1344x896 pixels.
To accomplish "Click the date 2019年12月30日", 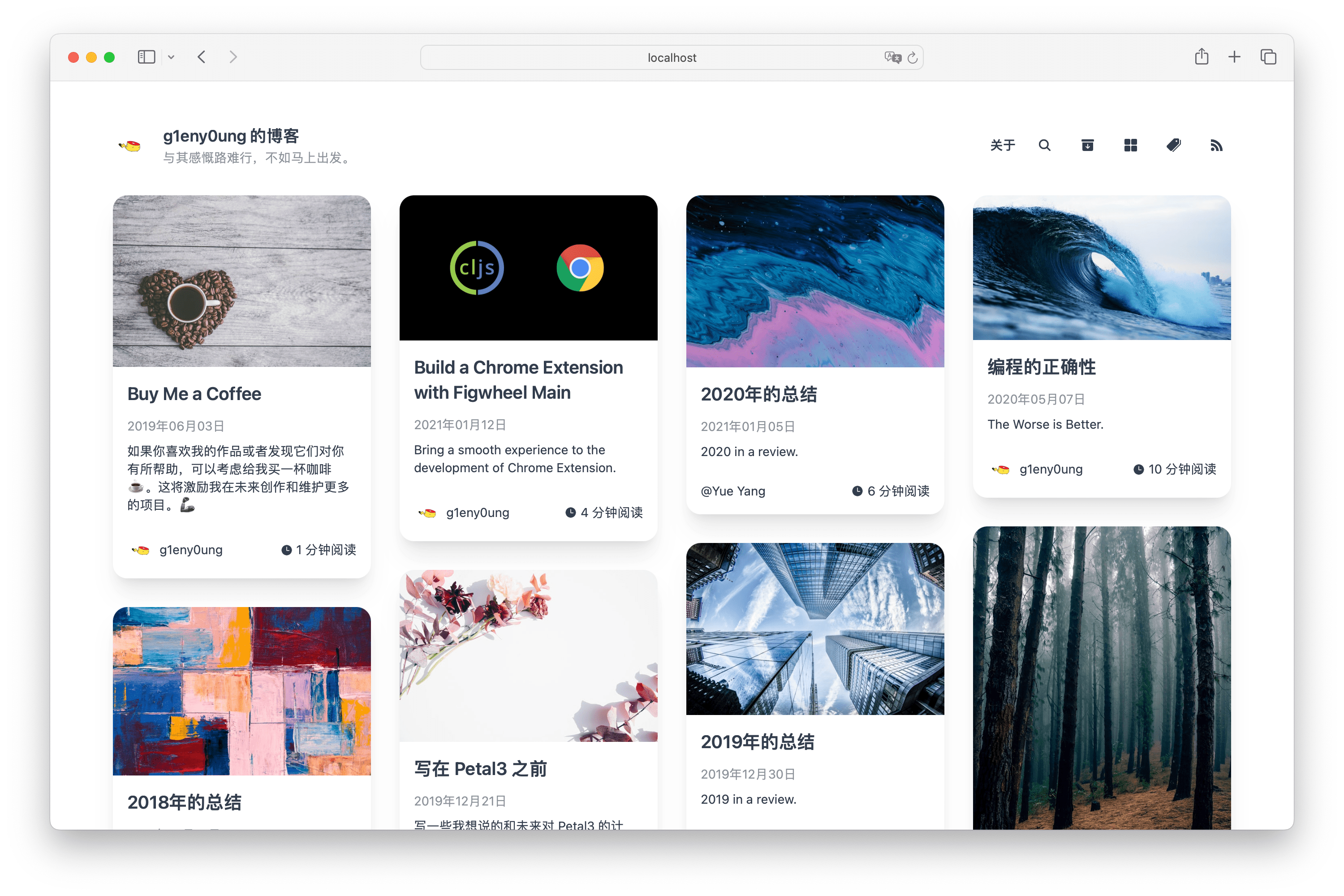I will (x=748, y=774).
